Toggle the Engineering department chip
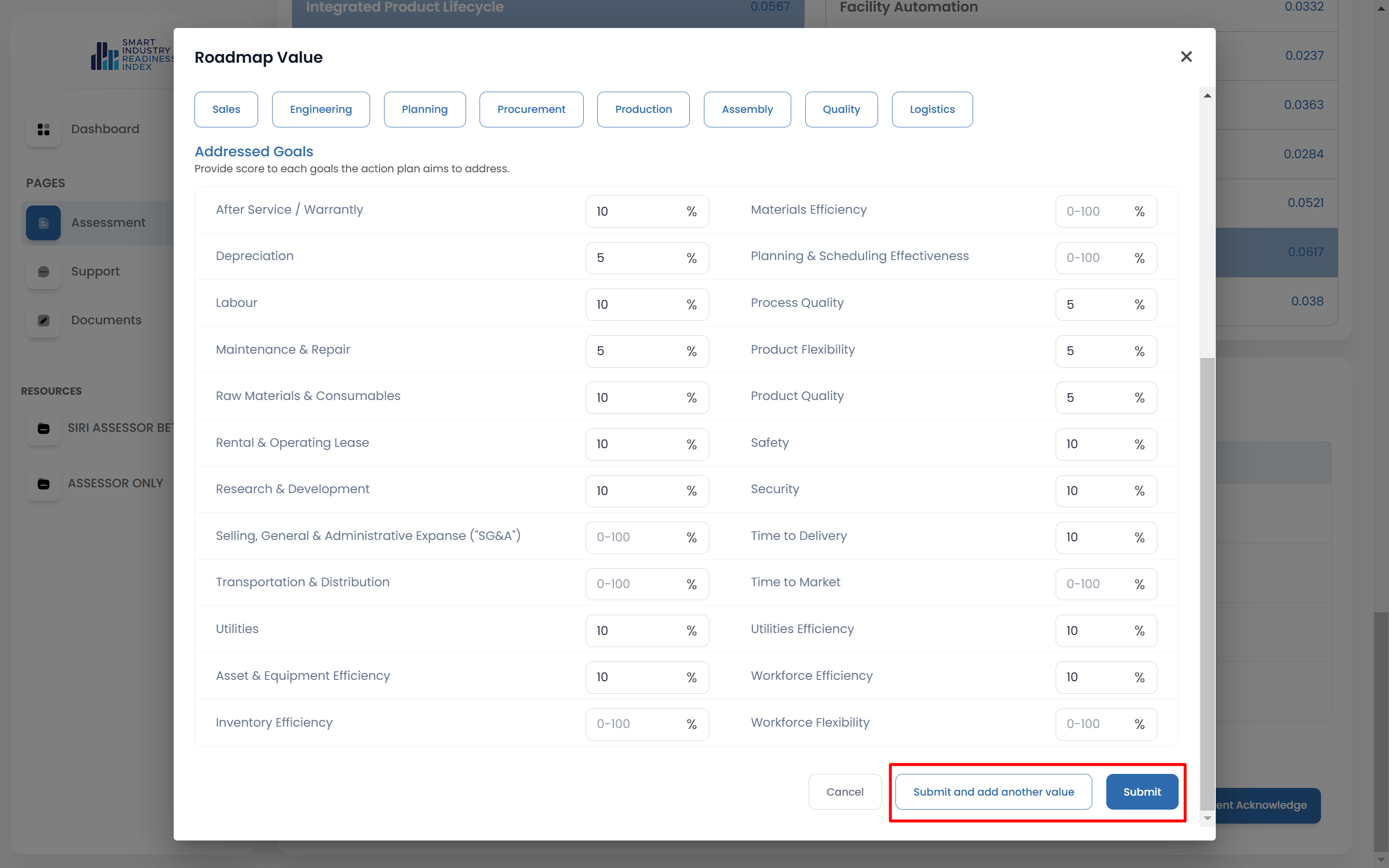This screenshot has height=868, width=1389. pos(320,109)
